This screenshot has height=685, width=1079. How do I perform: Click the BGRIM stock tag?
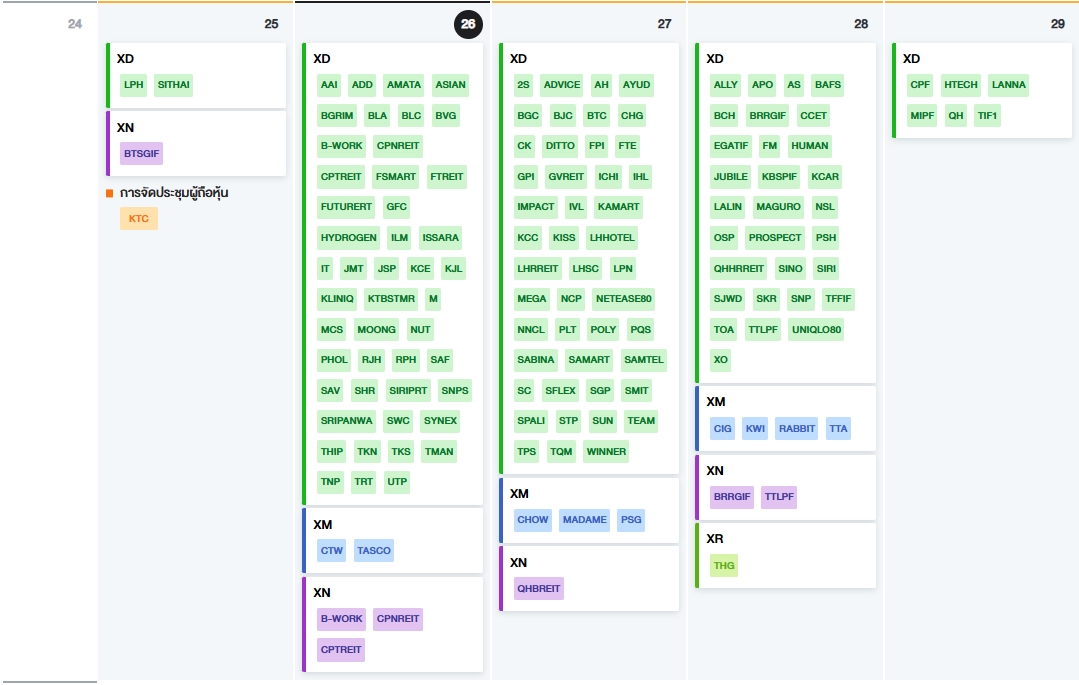click(x=336, y=116)
